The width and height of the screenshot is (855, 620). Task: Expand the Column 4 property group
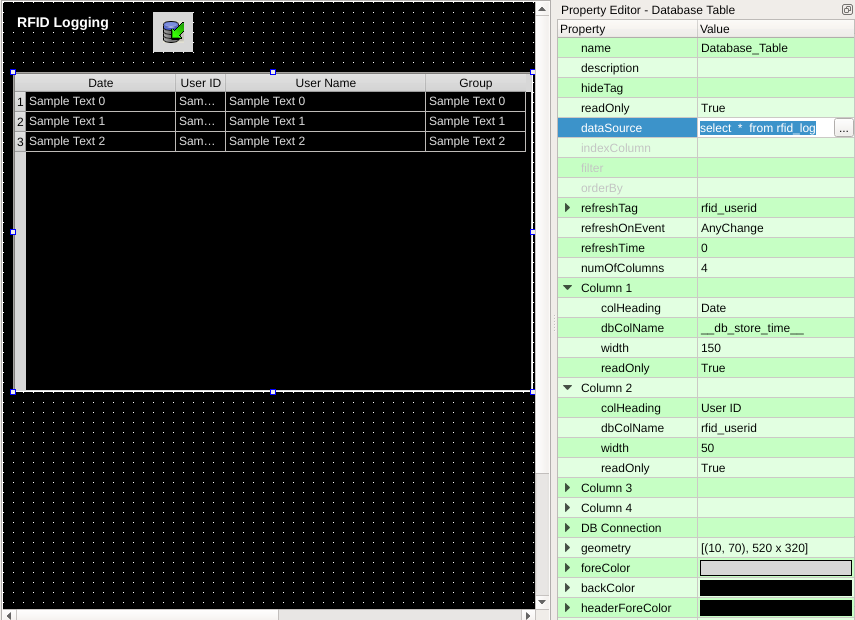[x=568, y=508]
